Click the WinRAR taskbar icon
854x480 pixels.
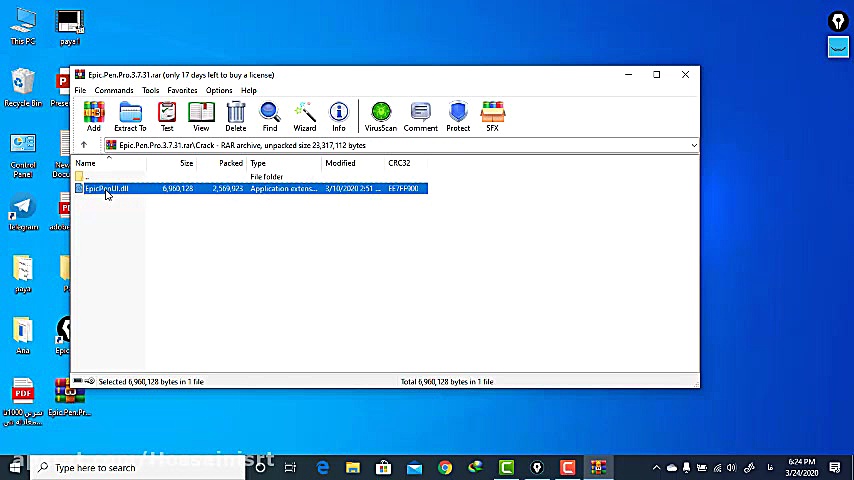(x=598, y=467)
